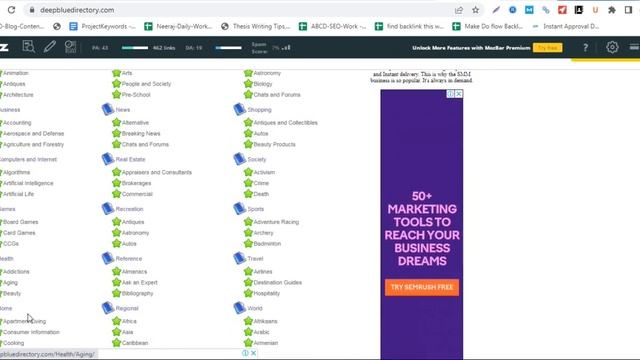Close the bottom banner ad

click(253, 353)
